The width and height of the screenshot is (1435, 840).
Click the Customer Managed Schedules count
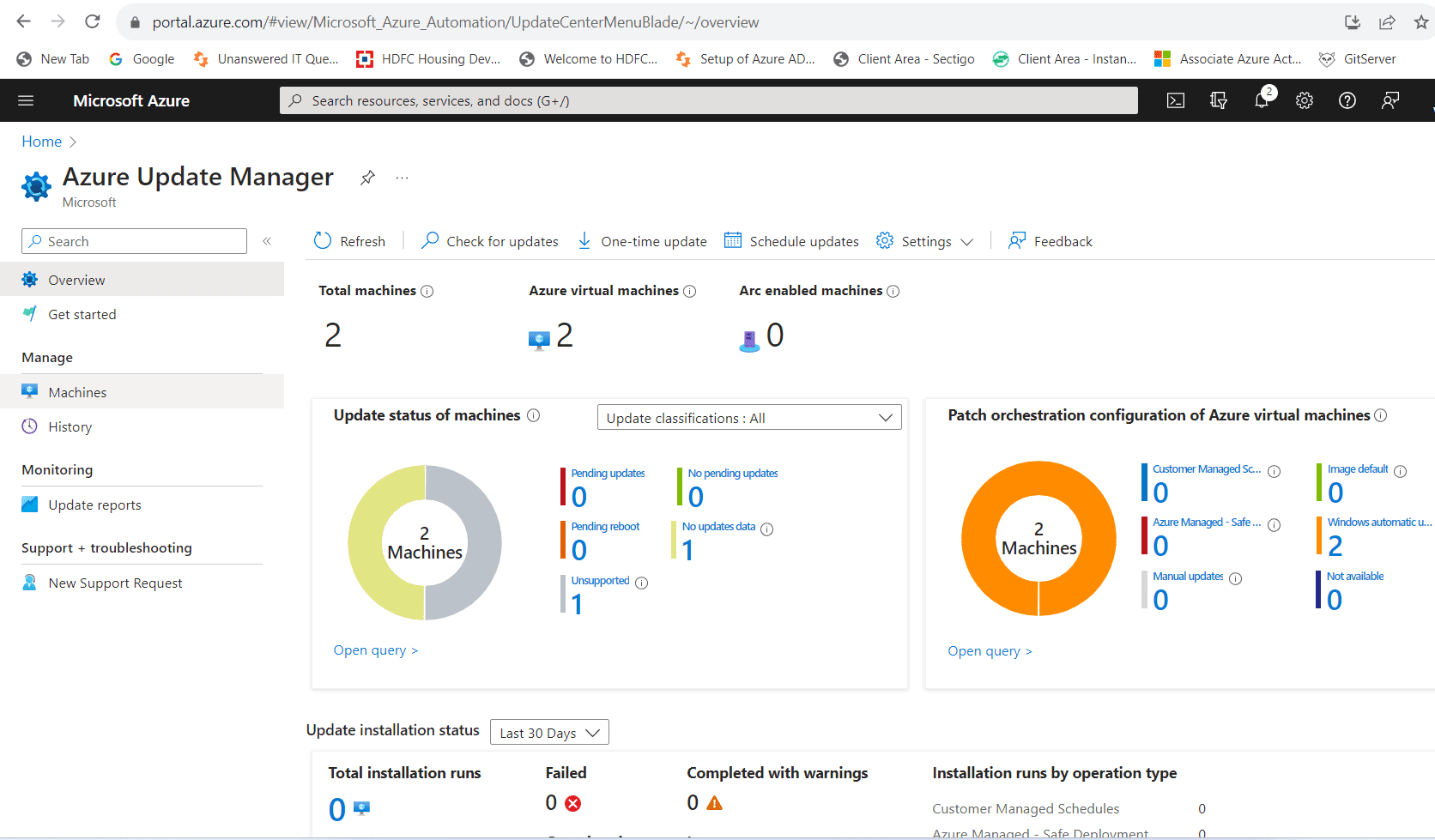[1160, 493]
